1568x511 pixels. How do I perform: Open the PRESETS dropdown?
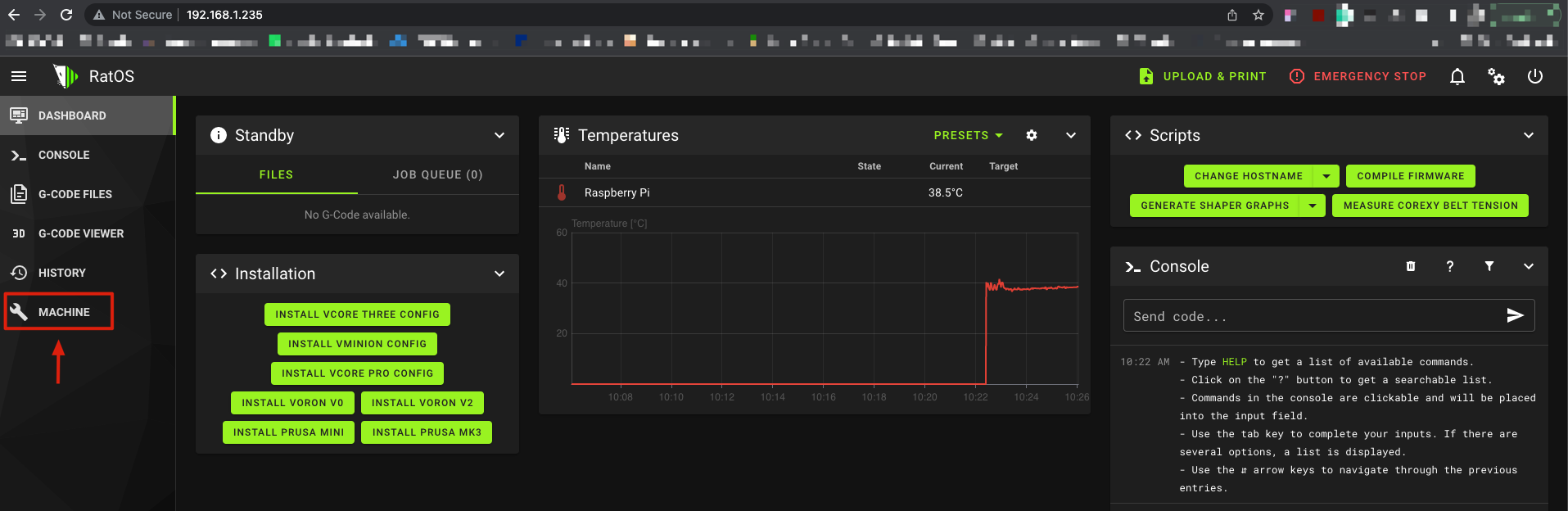[x=968, y=135]
